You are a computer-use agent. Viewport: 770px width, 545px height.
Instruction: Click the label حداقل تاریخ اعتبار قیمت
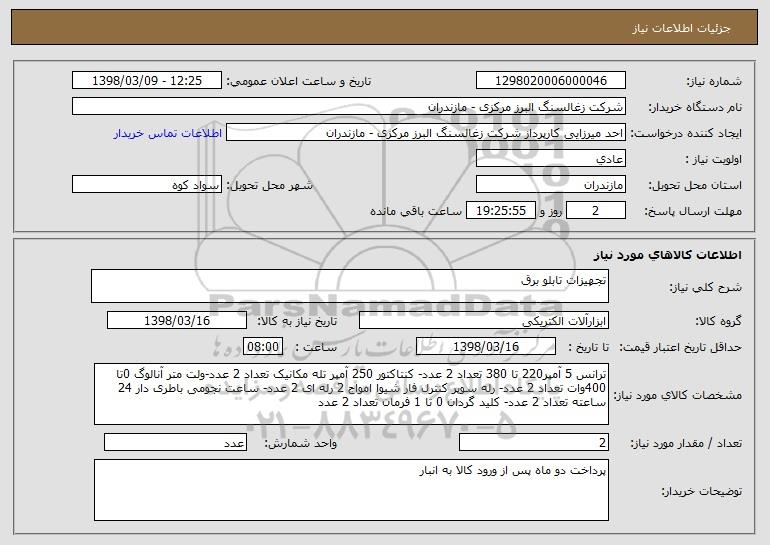pyautogui.click(x=681, y=348)
